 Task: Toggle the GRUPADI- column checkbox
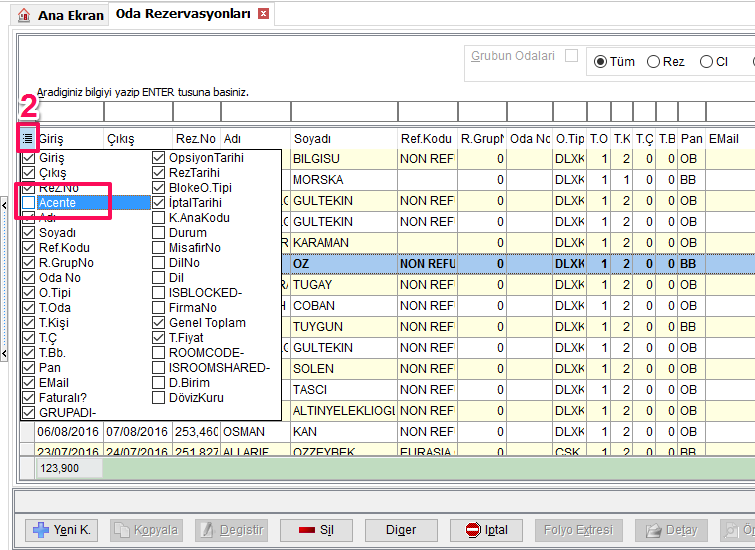[x=28, y=413]
